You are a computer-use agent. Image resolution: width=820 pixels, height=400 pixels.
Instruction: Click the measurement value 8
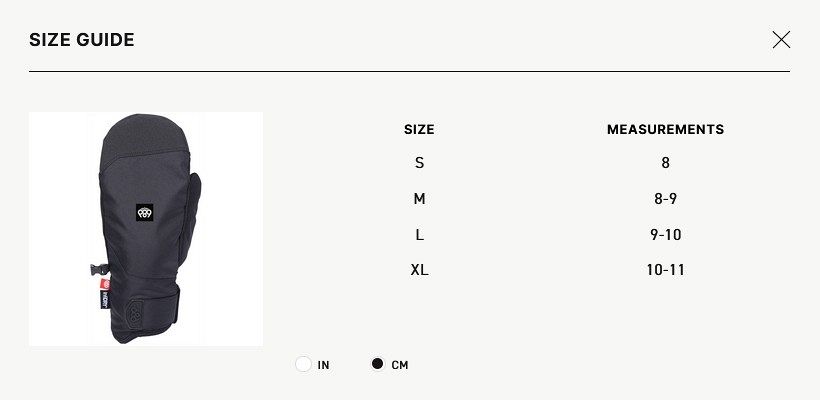click(x=665, y=163)
